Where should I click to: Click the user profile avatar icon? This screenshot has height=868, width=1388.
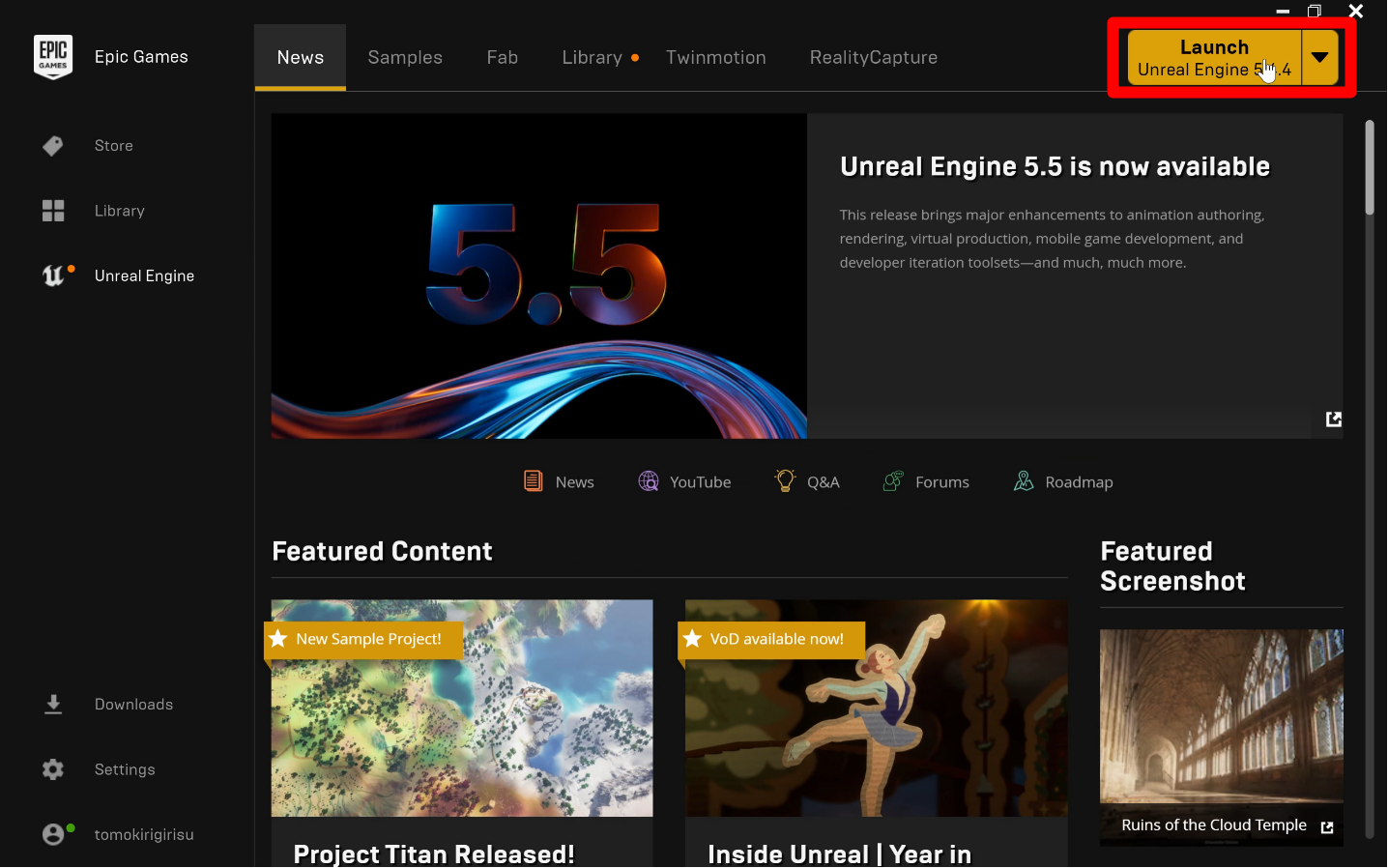[x=53, y=834]
